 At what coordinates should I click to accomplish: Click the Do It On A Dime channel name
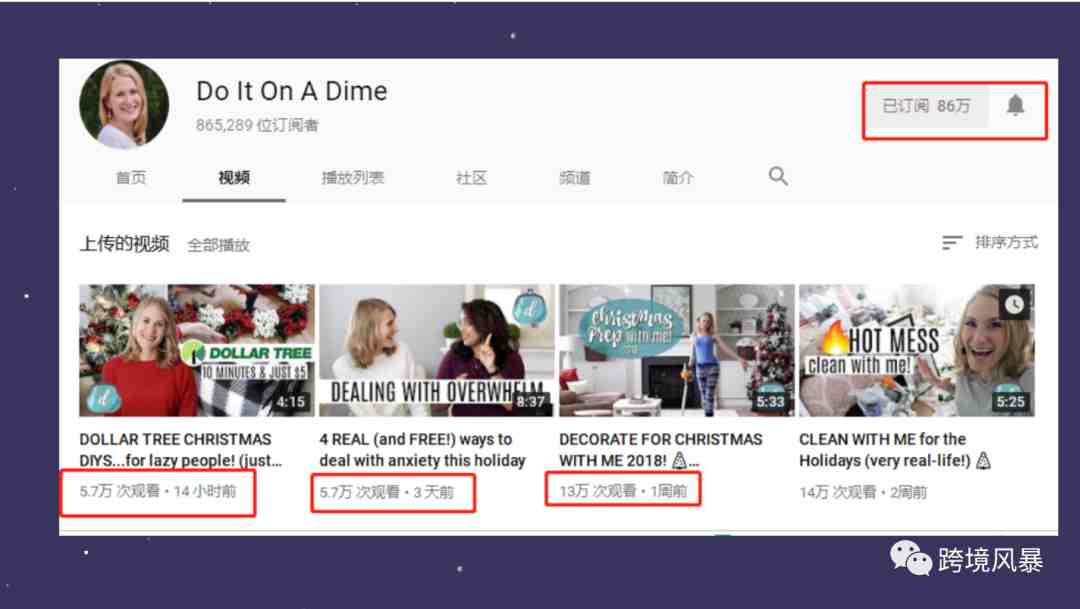click(291, 91)
